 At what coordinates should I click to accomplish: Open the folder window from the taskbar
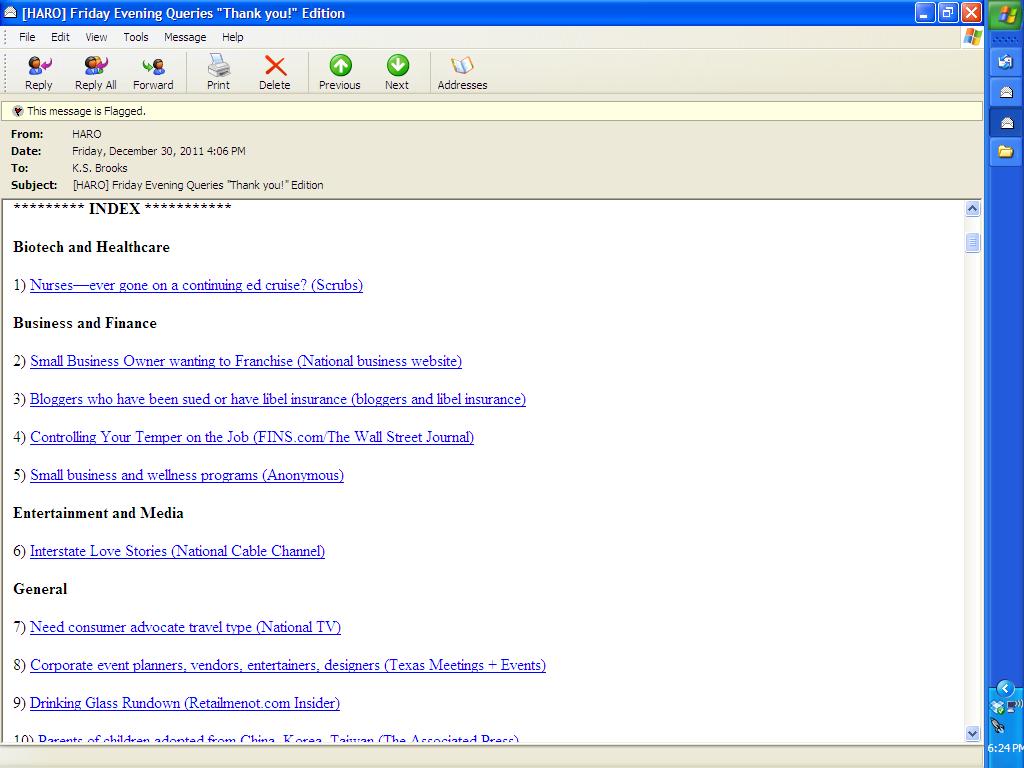[x=1006, y=152]
